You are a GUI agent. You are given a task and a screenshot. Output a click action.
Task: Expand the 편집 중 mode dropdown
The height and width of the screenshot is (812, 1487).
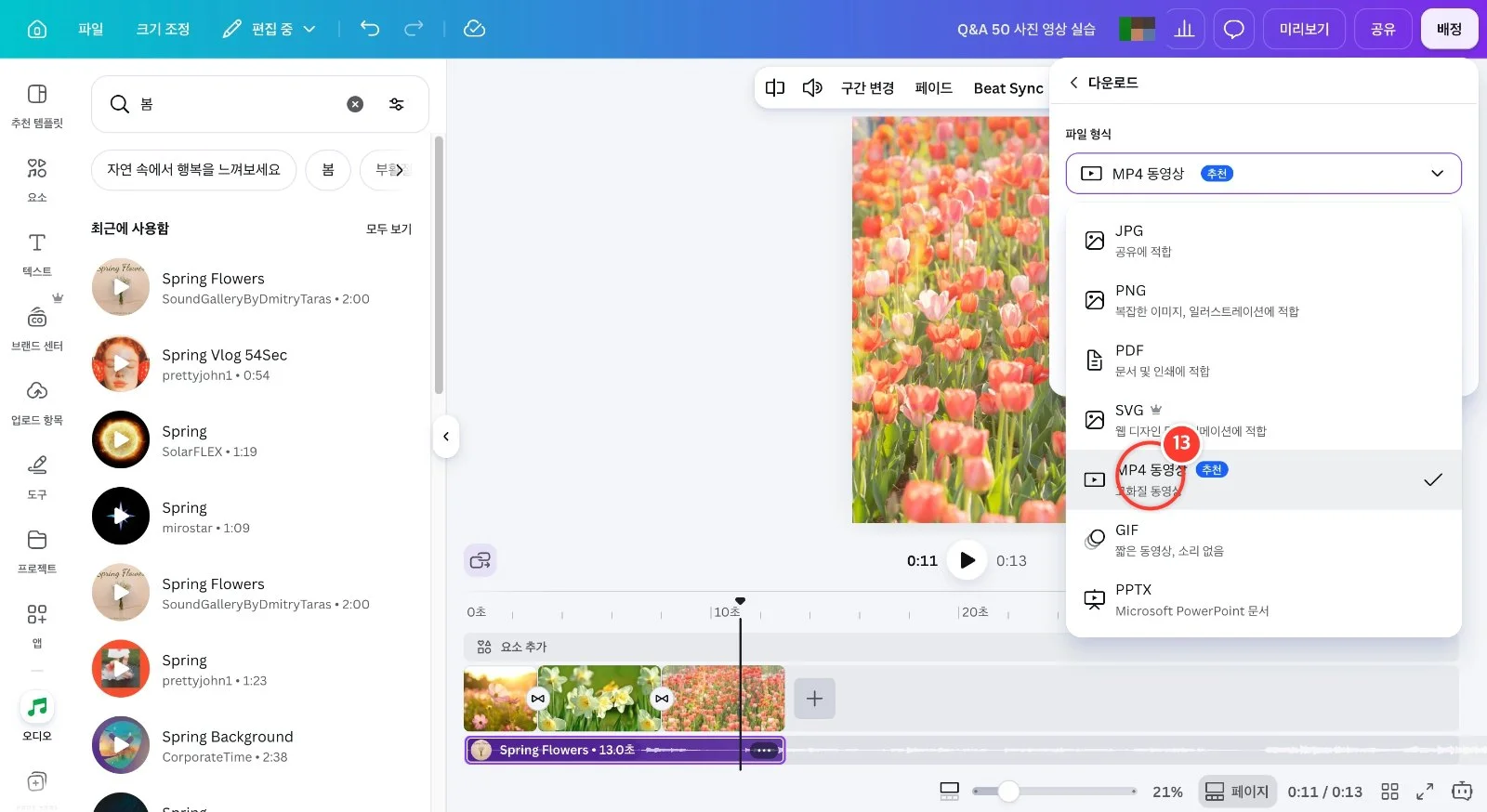click(270, 29)
